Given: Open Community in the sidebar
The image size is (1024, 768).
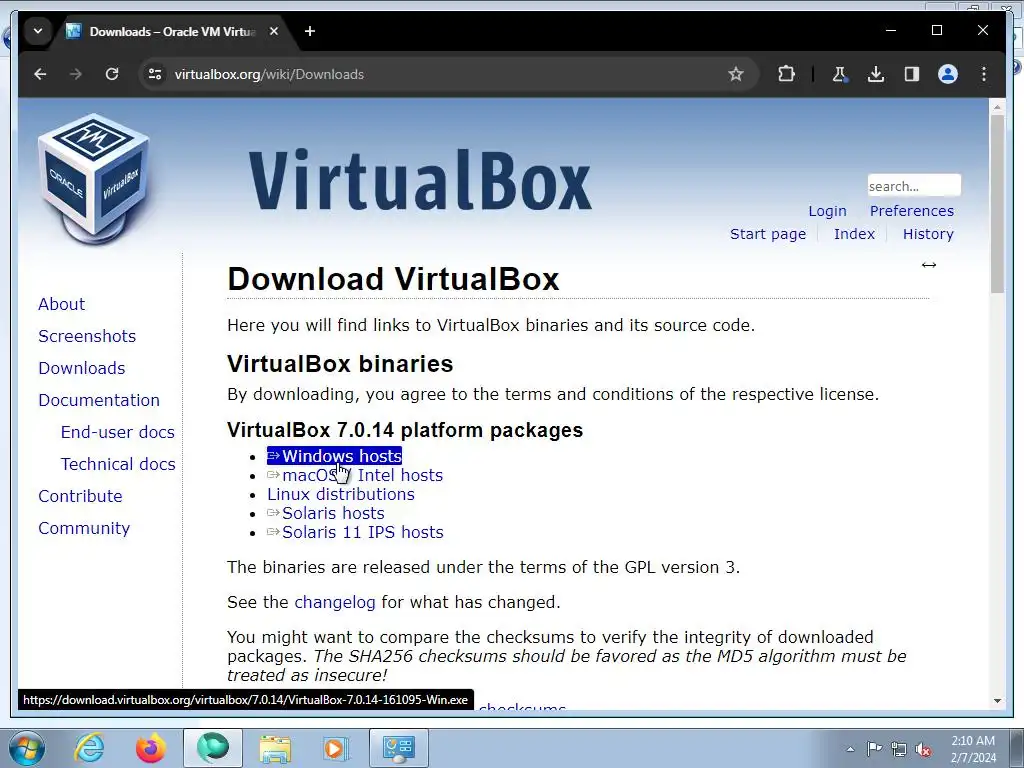Looking at the screenshot, I should 84,528.
